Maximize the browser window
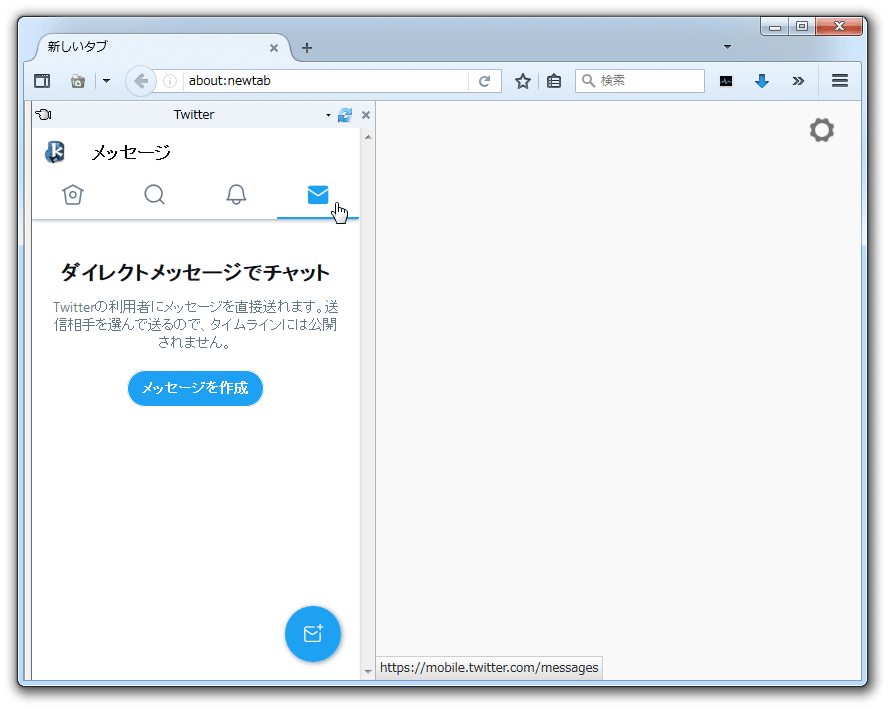Viewport: 889px width, 709px height. tap(801, 27)
